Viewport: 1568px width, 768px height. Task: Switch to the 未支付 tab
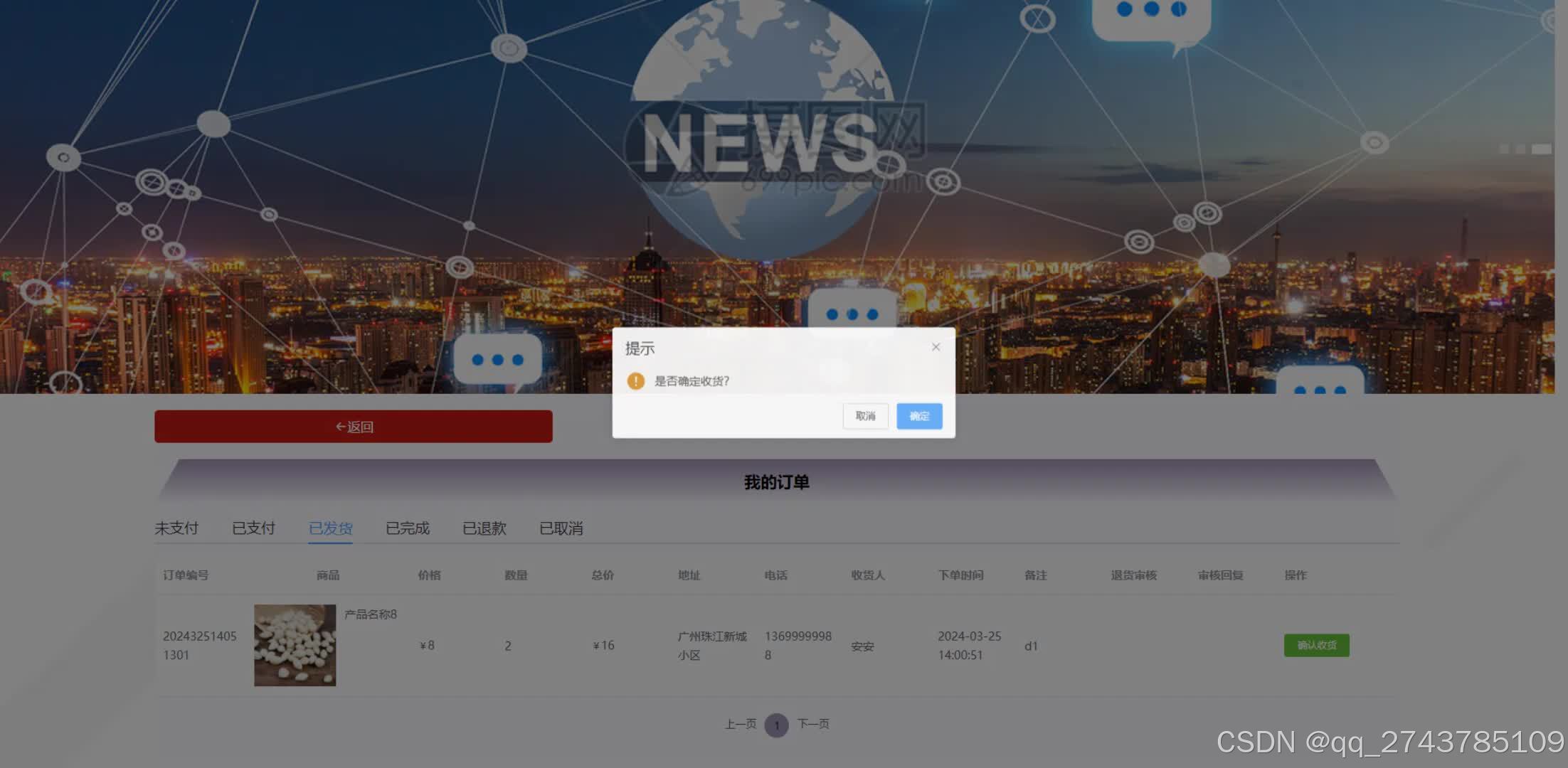pos(176,528)
